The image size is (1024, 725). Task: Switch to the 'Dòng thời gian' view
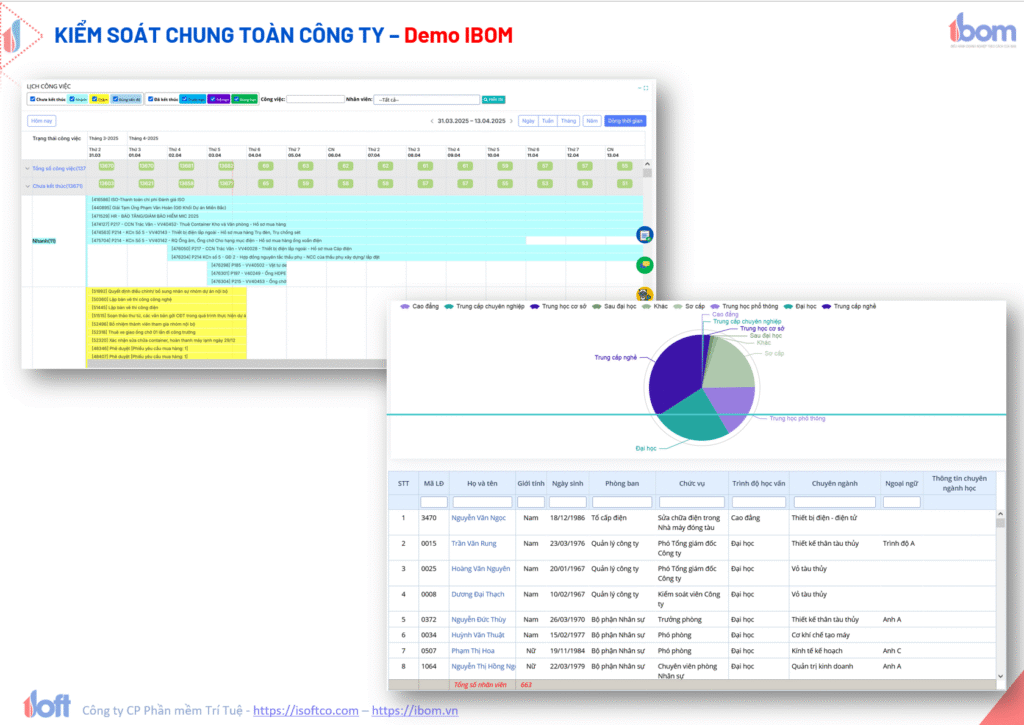[x=625, y=121]
